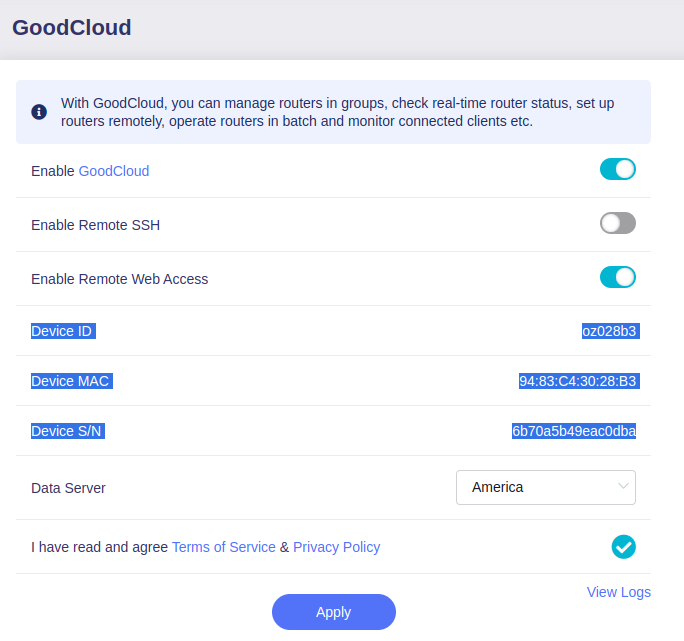
Task: Click the info icon in the banner
Action: click(39, 112)
